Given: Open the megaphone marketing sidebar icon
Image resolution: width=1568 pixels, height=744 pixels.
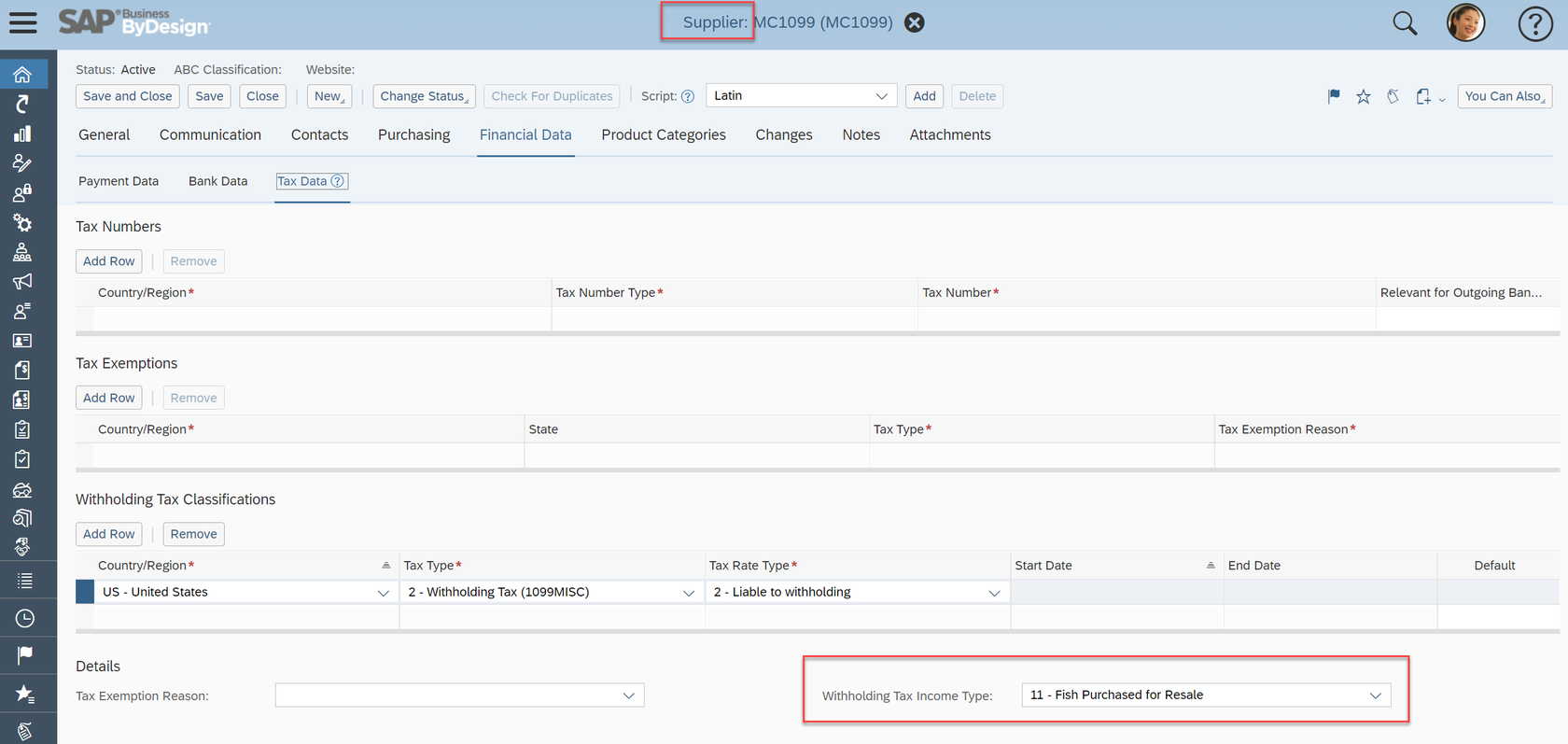Looking at the screenshot, I should point(22,281).
